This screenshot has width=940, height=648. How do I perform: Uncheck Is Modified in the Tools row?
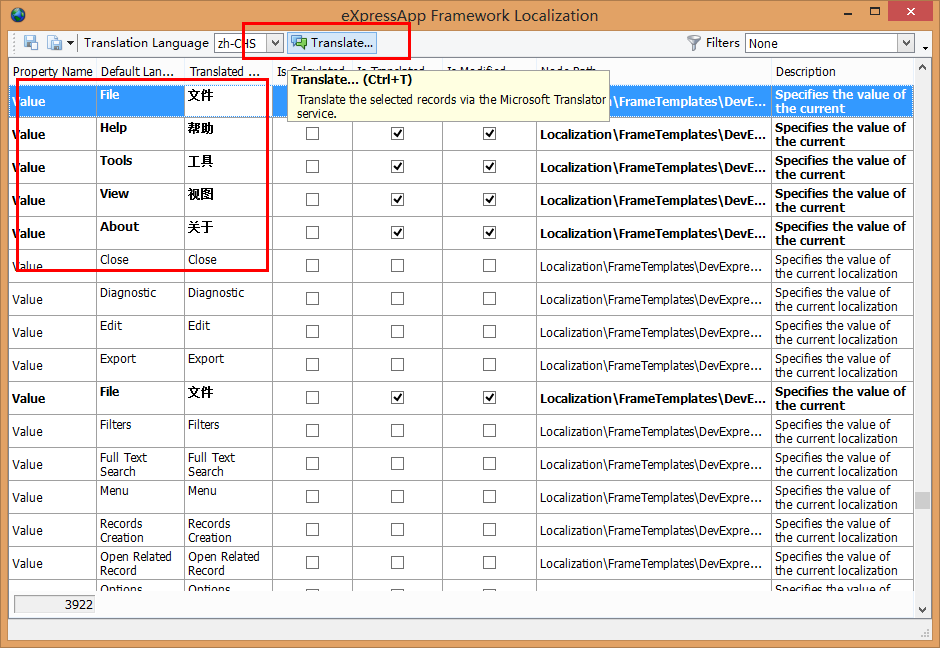coord(490,167)
